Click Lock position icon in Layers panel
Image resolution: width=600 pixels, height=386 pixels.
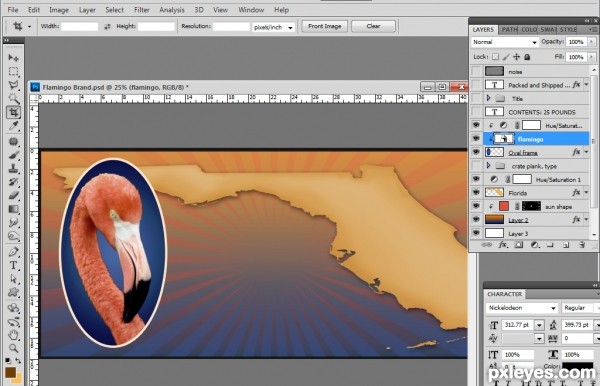click(517, 57)
